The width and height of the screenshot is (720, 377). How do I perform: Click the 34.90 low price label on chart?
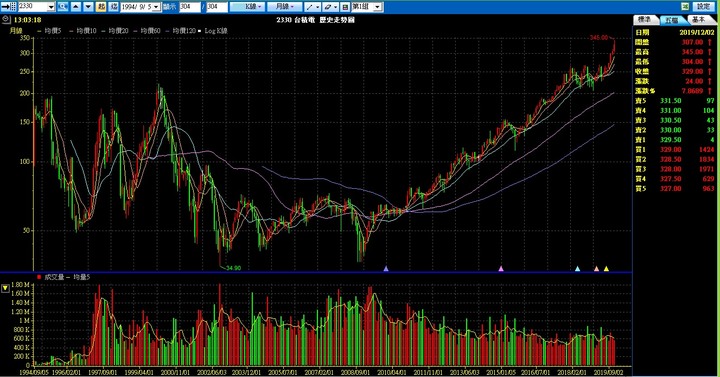[x=233, y=268]
